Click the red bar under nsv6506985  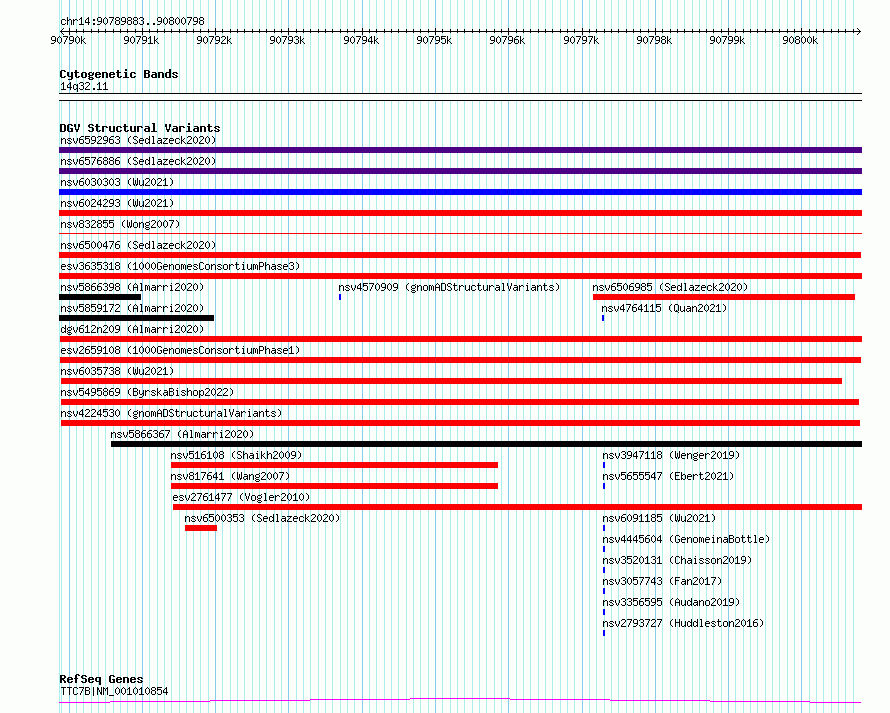pos(724,297)
